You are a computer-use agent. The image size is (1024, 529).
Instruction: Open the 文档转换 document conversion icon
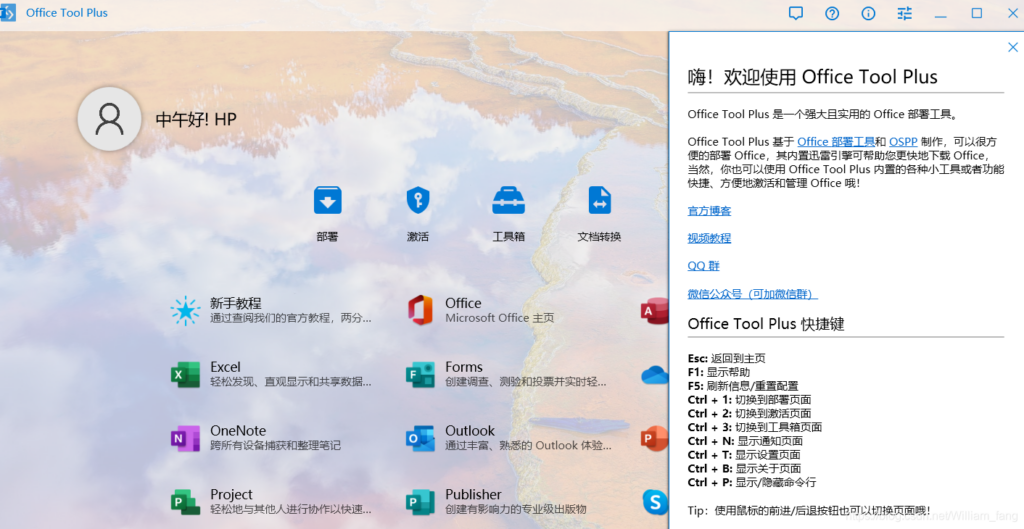[599, 201]
